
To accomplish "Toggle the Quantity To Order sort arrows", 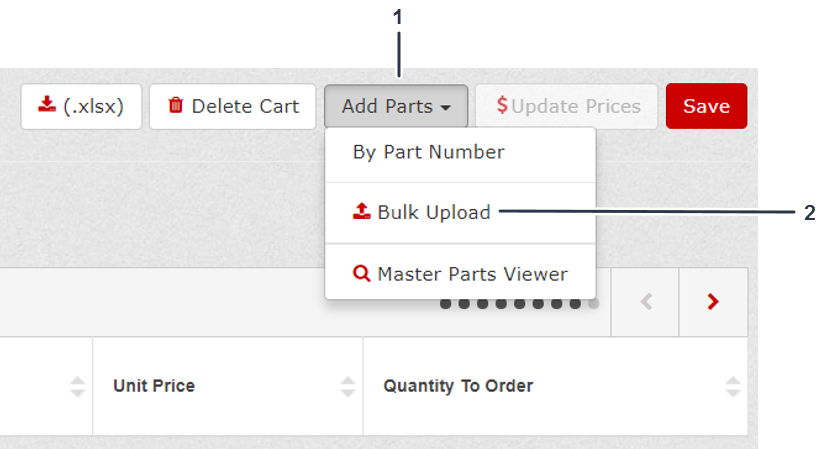I will (733, 386).
